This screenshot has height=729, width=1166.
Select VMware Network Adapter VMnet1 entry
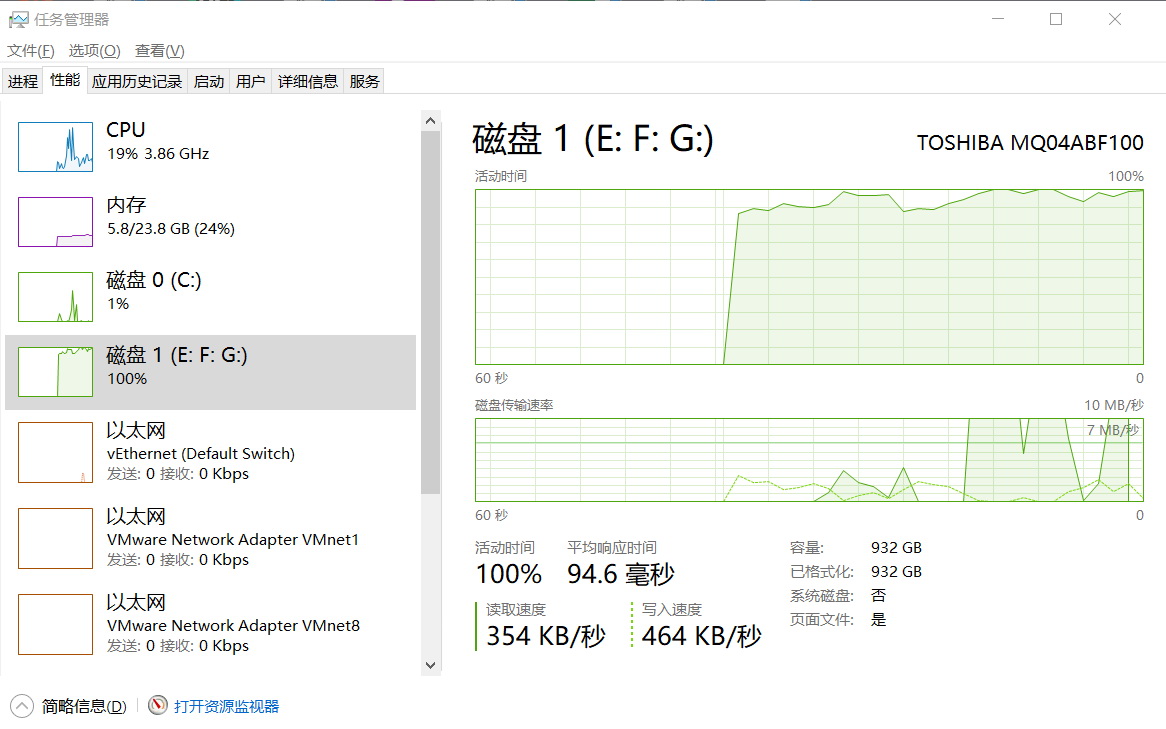click(x=232, y=539)
